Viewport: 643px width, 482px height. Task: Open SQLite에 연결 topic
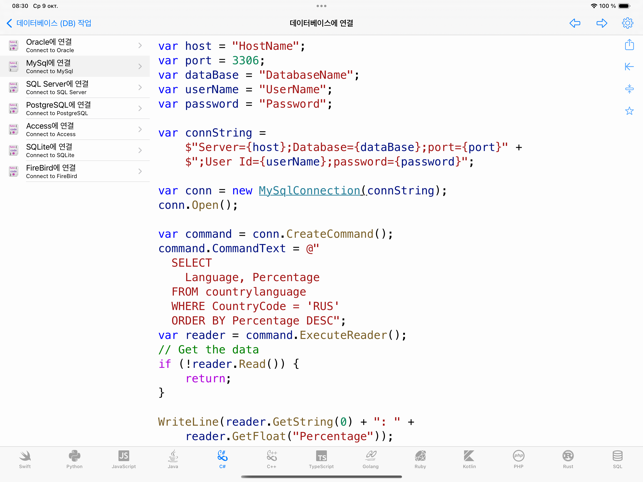pyautogui.click(x=75, y=150)
